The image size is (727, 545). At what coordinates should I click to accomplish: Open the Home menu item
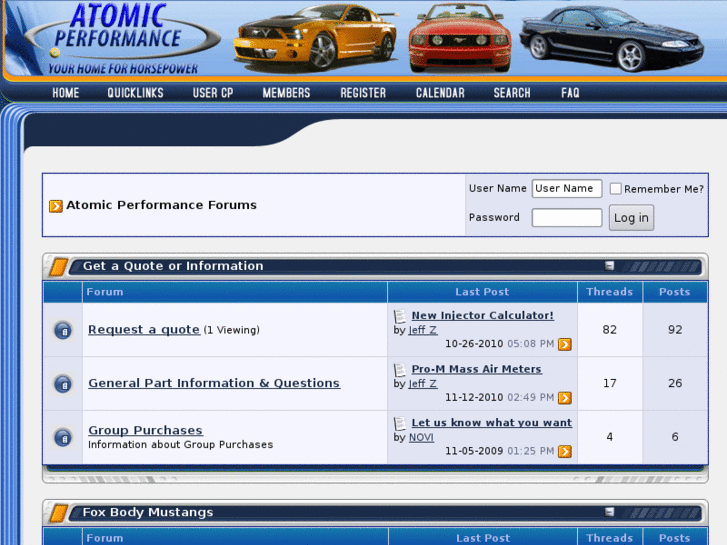(x=66, y=93)
